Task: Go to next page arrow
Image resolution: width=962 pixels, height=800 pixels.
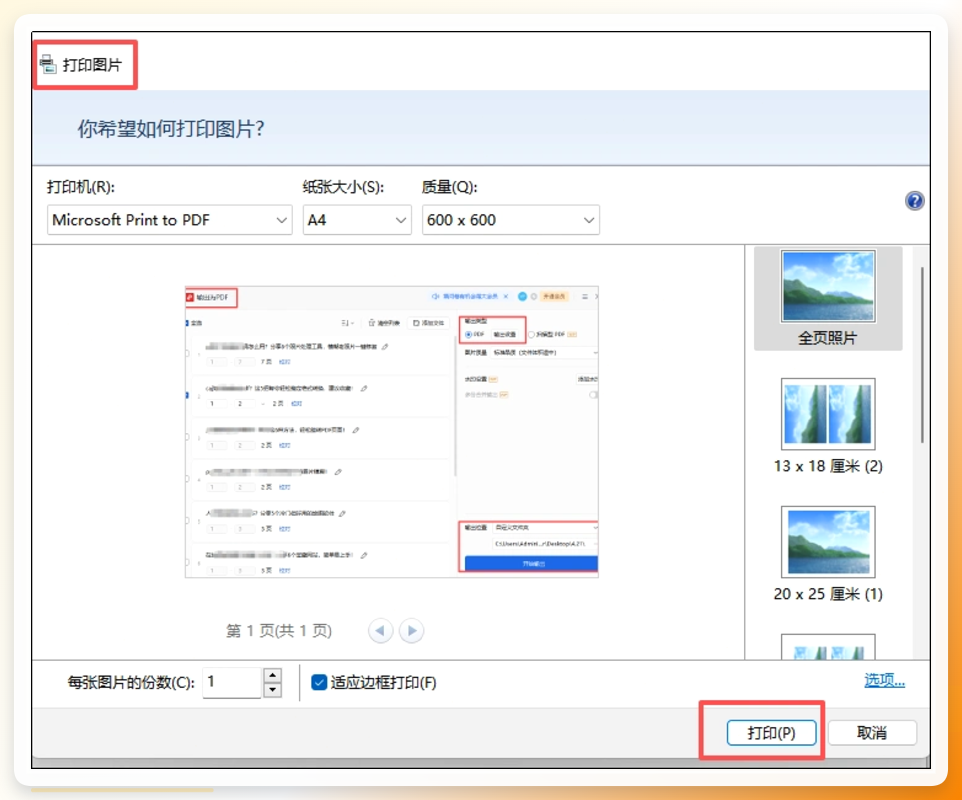Action: coord(412,631)
